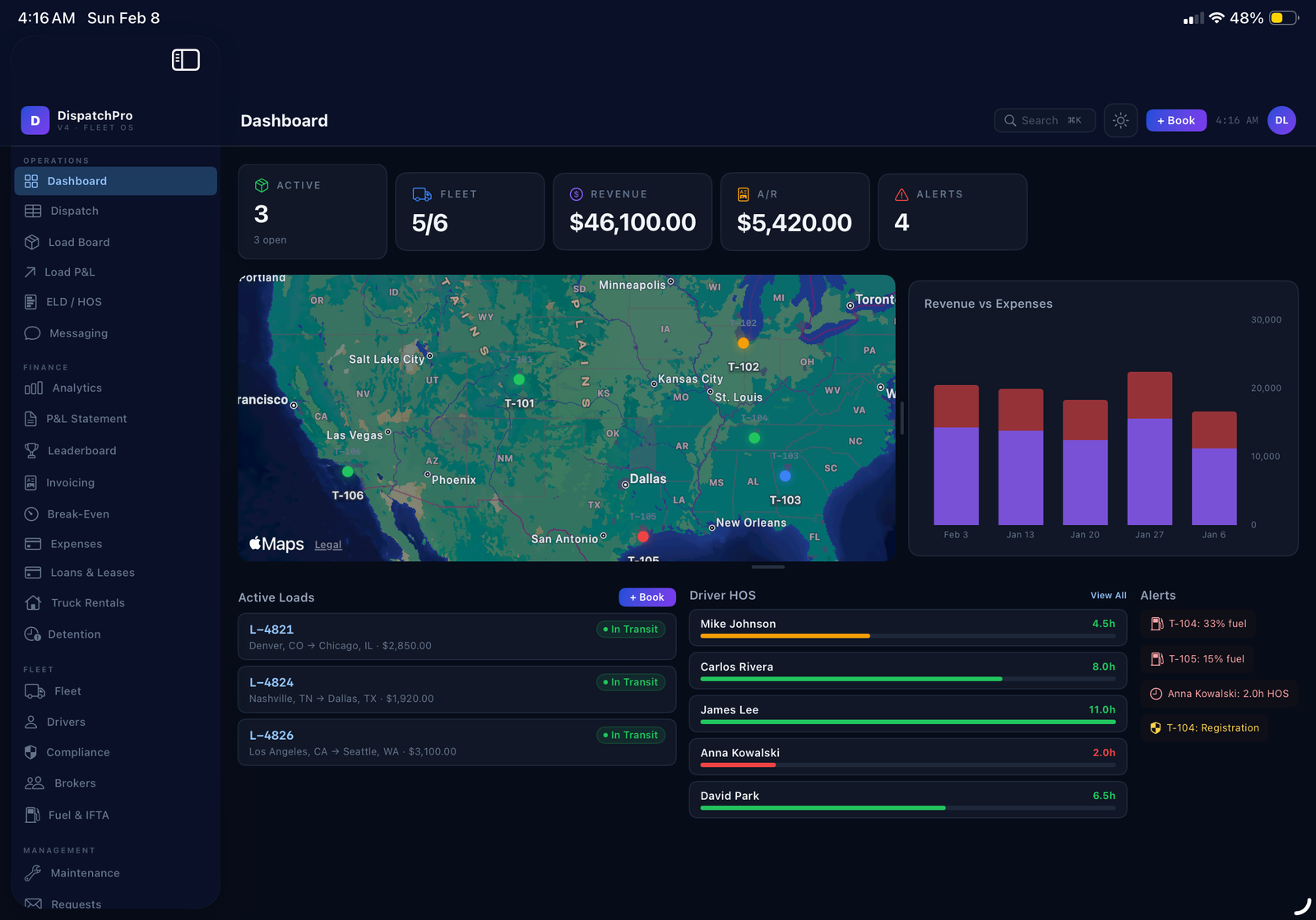Open the Dispatch section from the sidebar

coord(75,211)
